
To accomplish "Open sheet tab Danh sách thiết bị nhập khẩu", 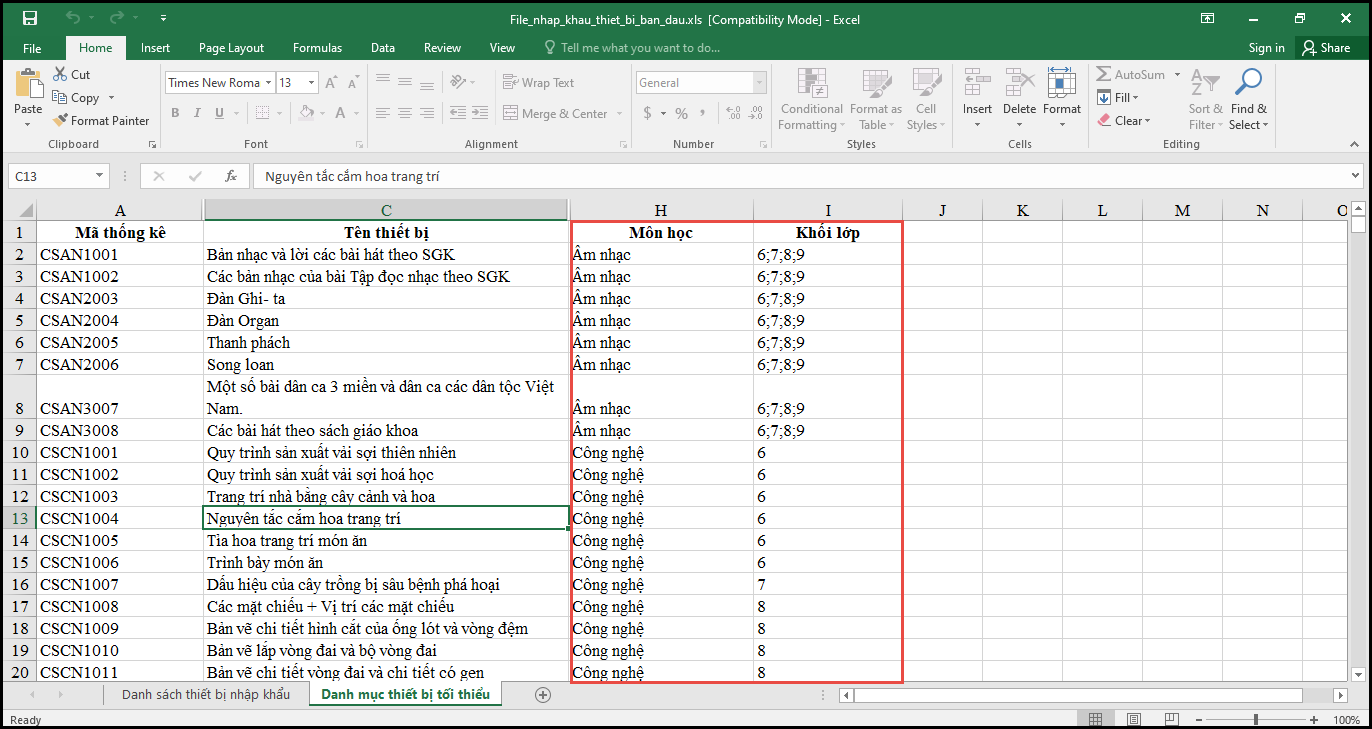I will click(206, 694).
